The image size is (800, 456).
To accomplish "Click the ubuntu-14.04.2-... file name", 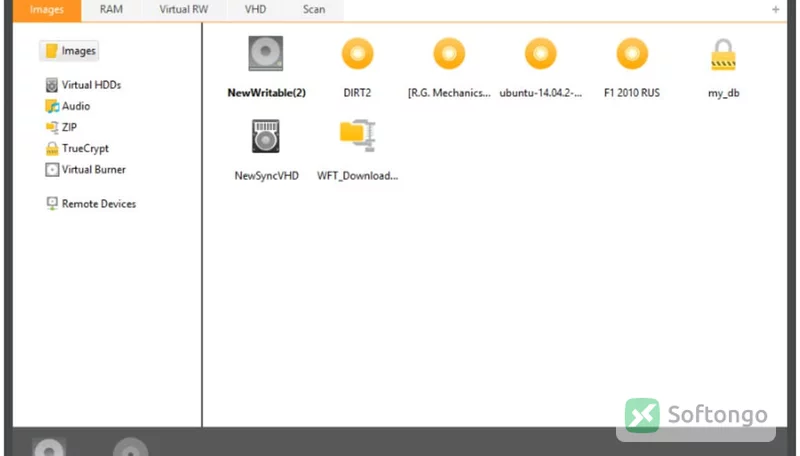I will tap(540, 93).
